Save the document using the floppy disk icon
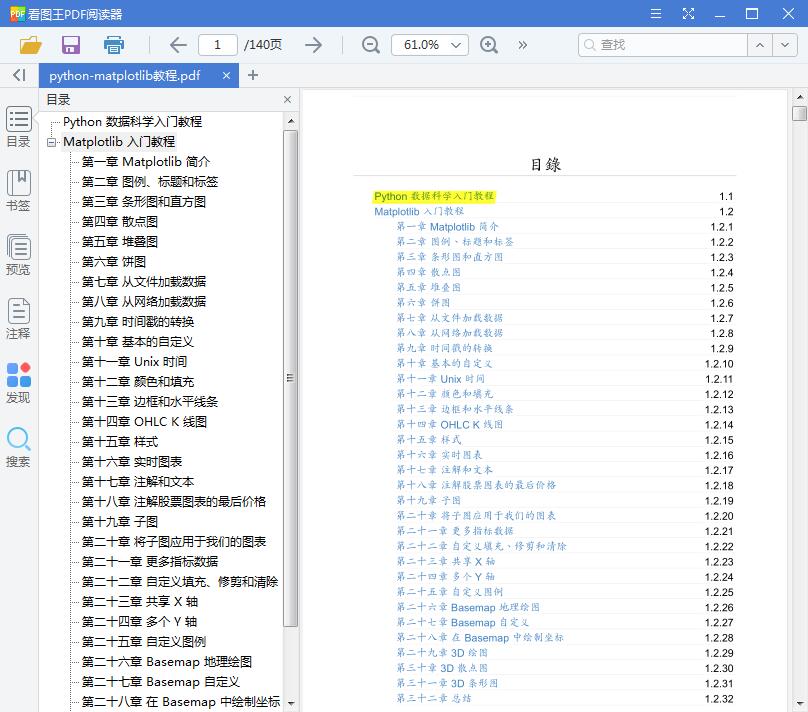The image size is (808, 712). (71, 45)
